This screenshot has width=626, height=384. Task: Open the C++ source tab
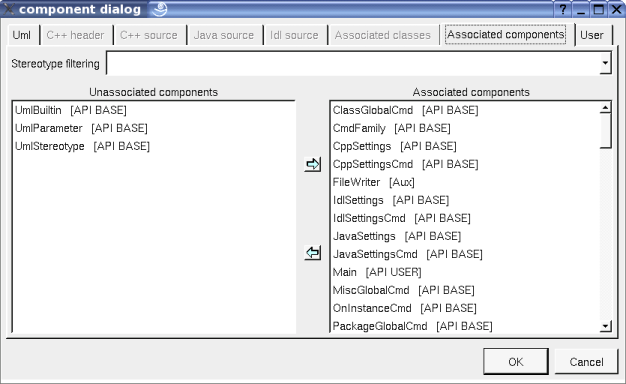[149, 35]
